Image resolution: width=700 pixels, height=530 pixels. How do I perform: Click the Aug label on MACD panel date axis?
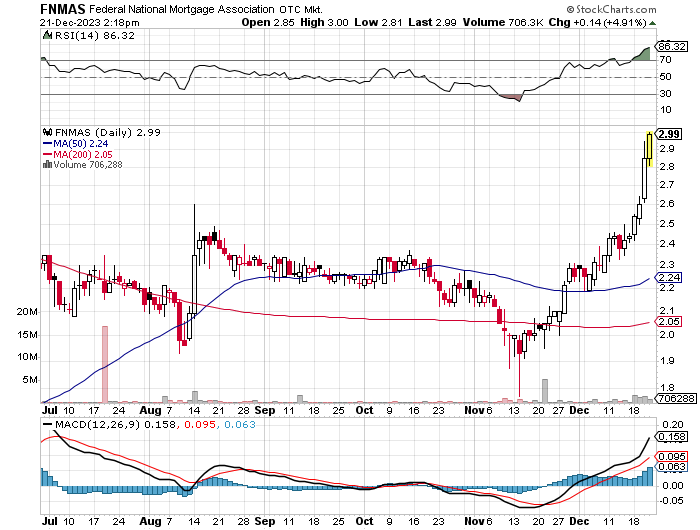(x=150, y=522)
